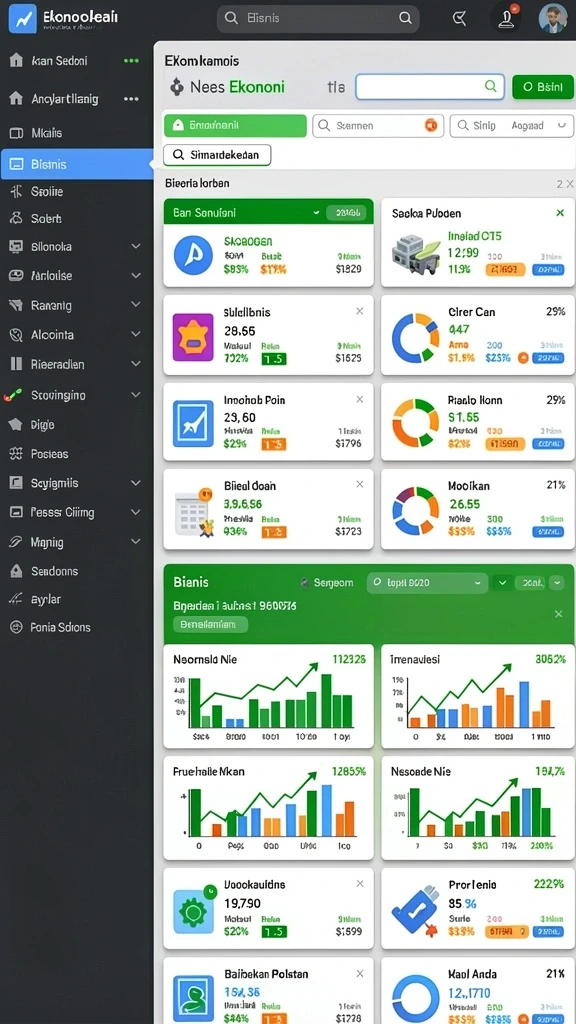Screen dimensions: 576x1024
Task: Select Mkaiis in the sidebar
Action: (77, 133)
